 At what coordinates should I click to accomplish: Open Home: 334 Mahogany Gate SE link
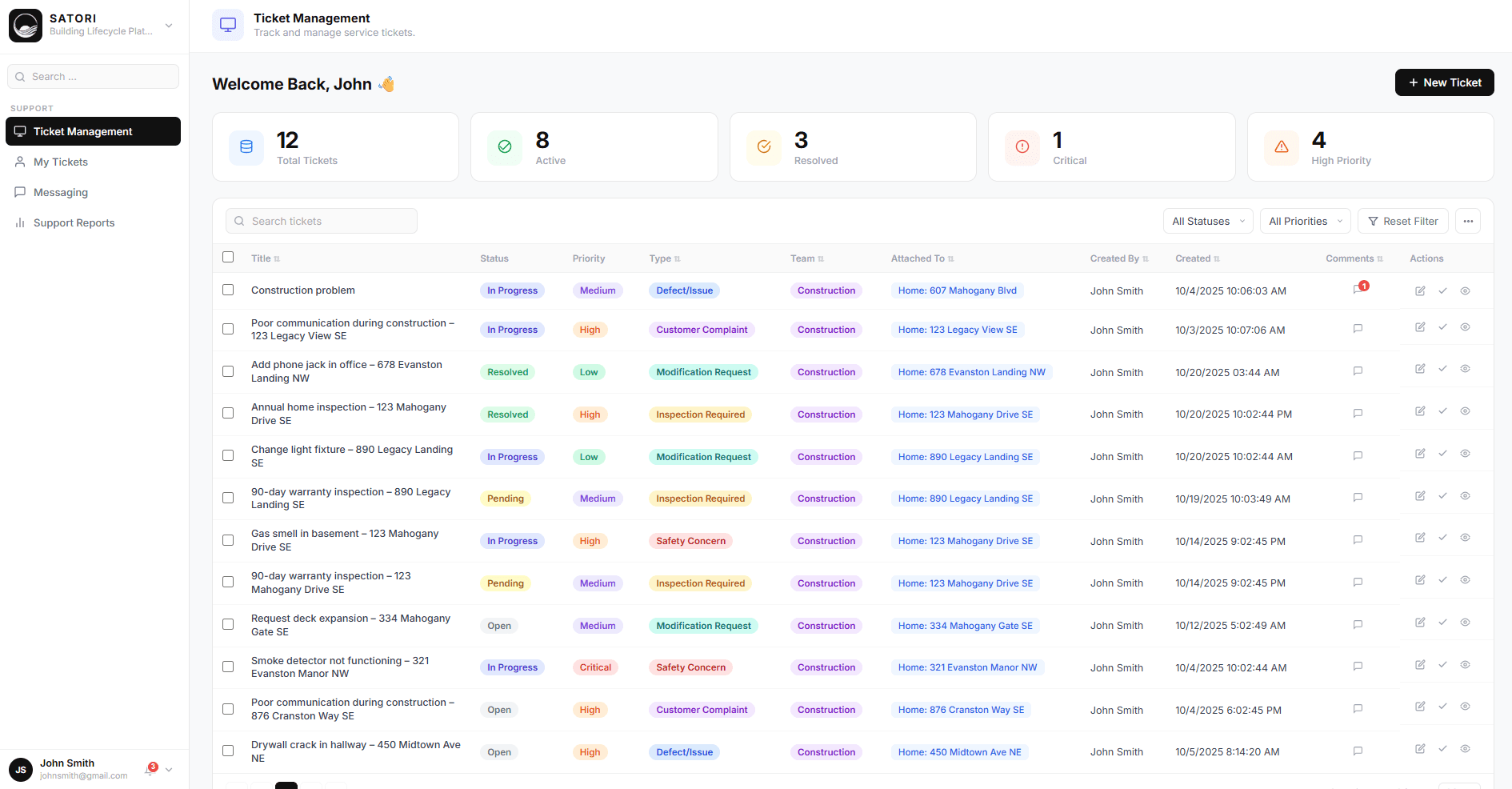coord(965,626)
